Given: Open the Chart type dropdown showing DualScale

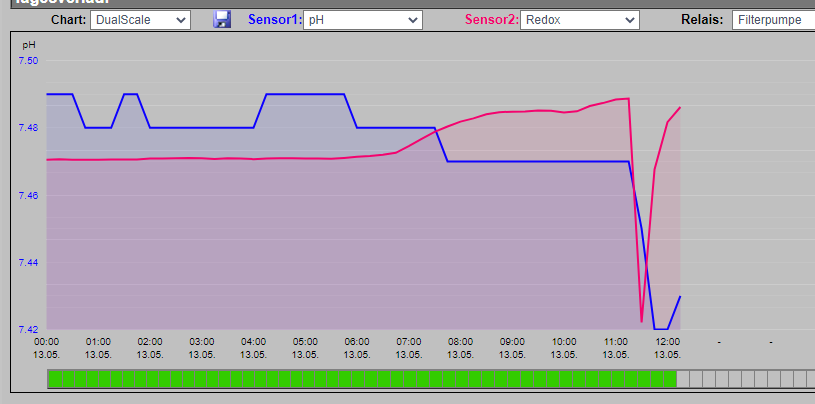Looking at the screenshot, I should tap(140, 20).
